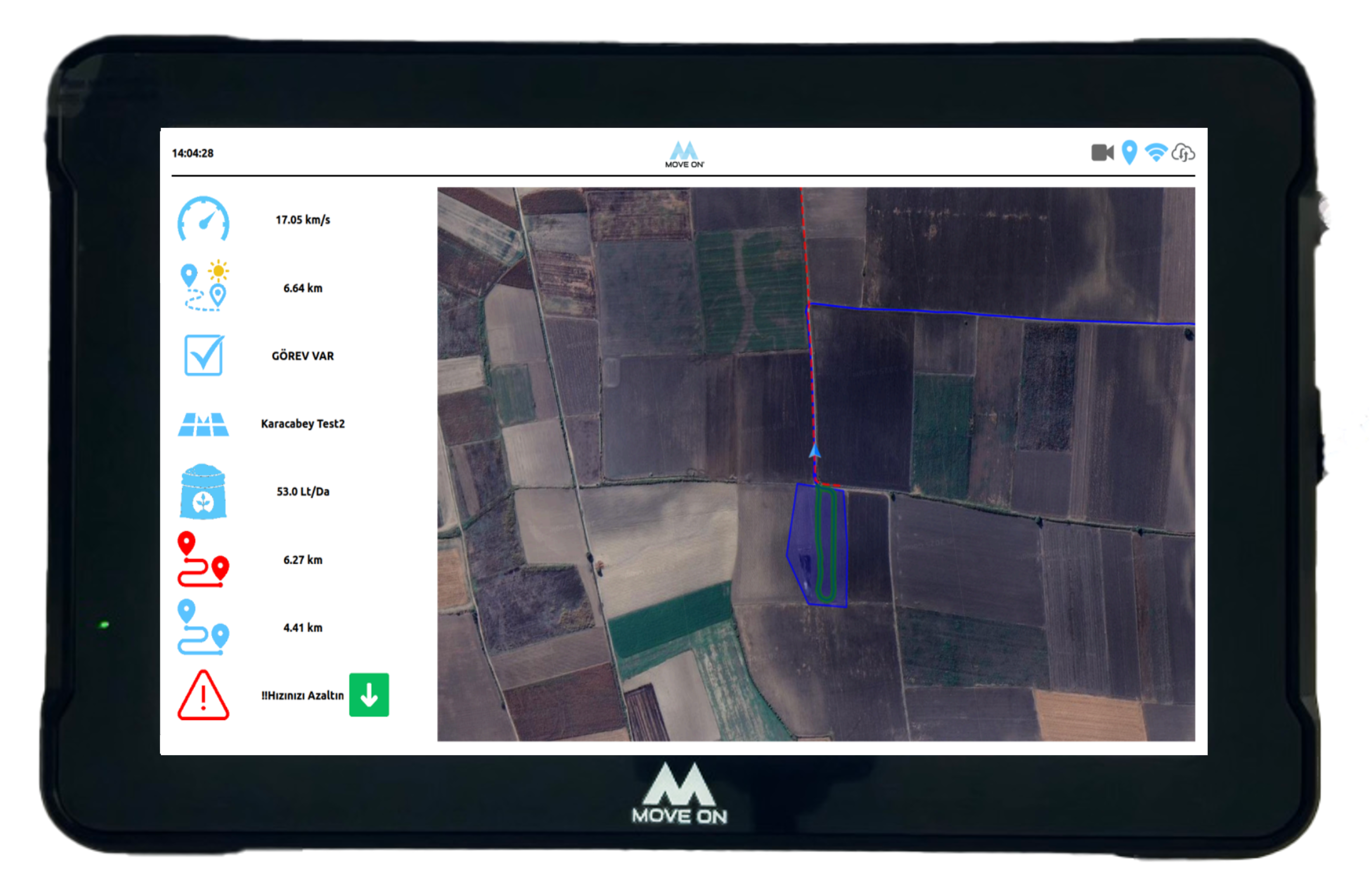Open the video camera icon
1372x878 pixels.
click(x=1102, y=153)
